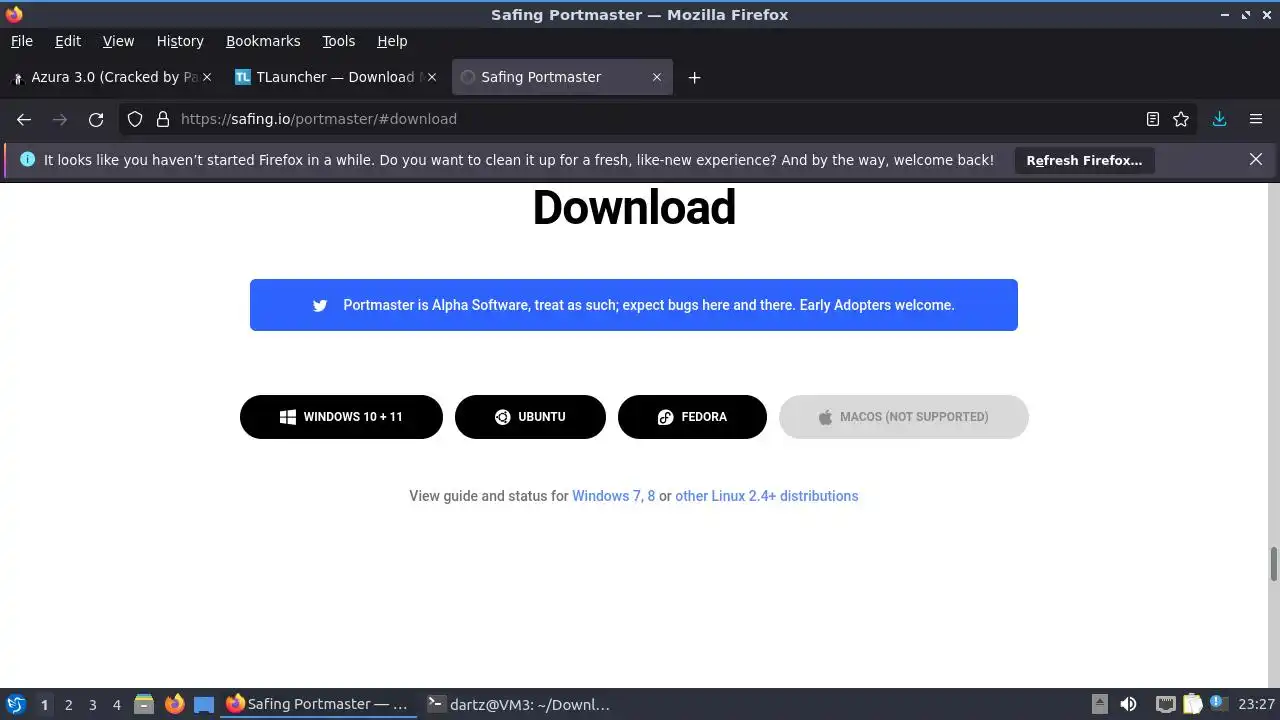Image resolution: width=1280 pixels, height=720 pixels.
Task: Open the History menu
Action: coord(180,41)
